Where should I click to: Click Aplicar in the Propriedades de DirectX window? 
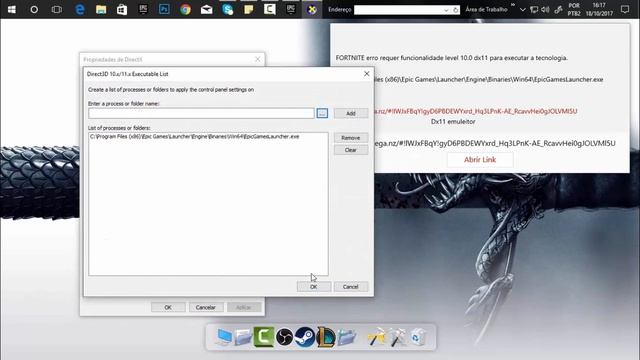tap(244, 307)
